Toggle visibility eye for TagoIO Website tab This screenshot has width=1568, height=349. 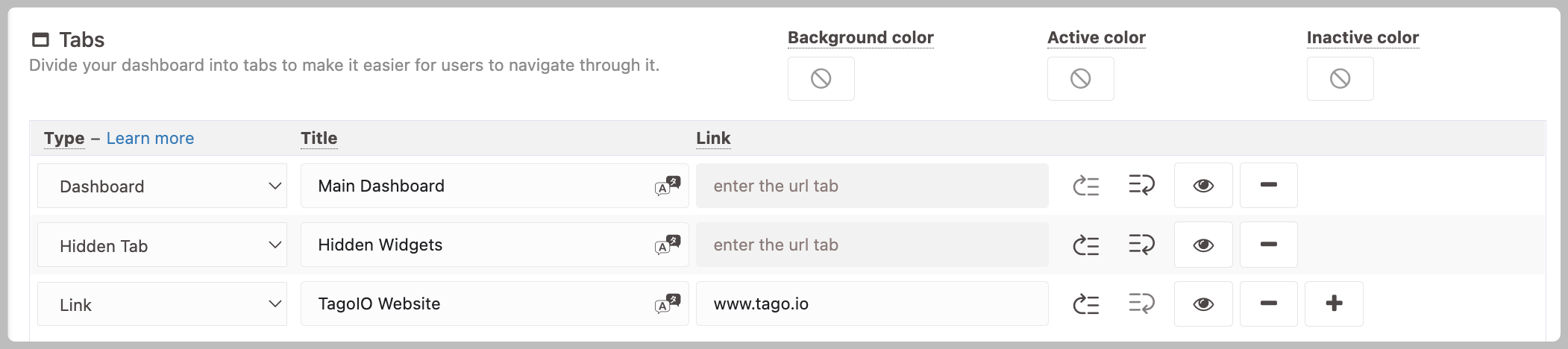[1203, 304]
